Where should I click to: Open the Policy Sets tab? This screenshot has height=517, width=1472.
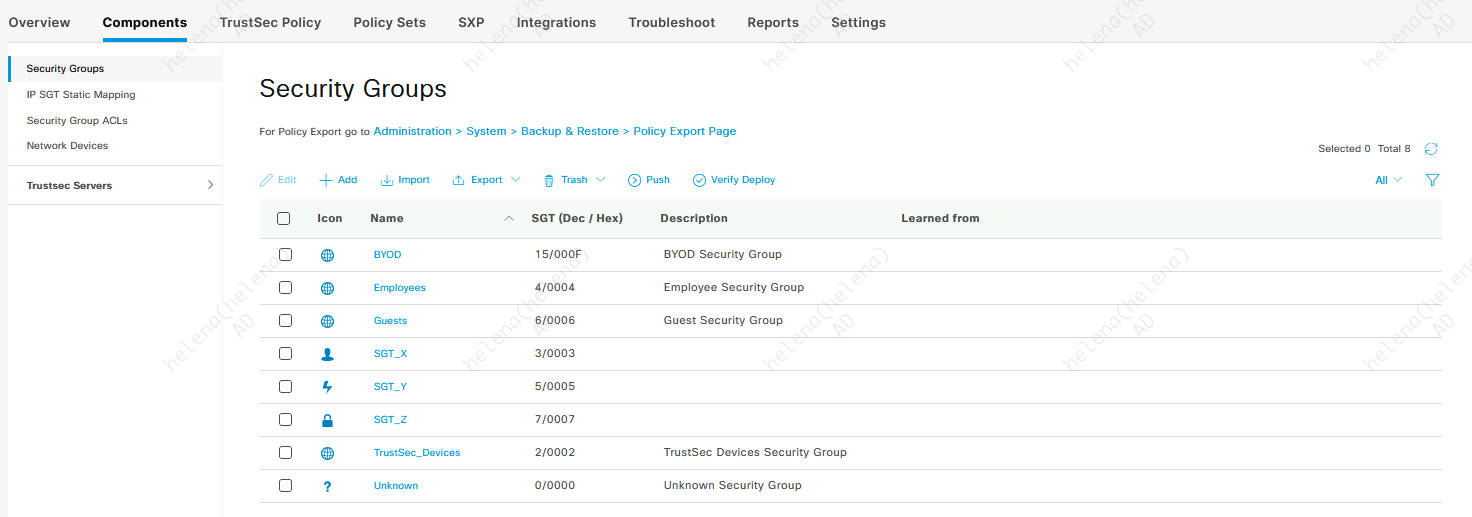point(389,22)
